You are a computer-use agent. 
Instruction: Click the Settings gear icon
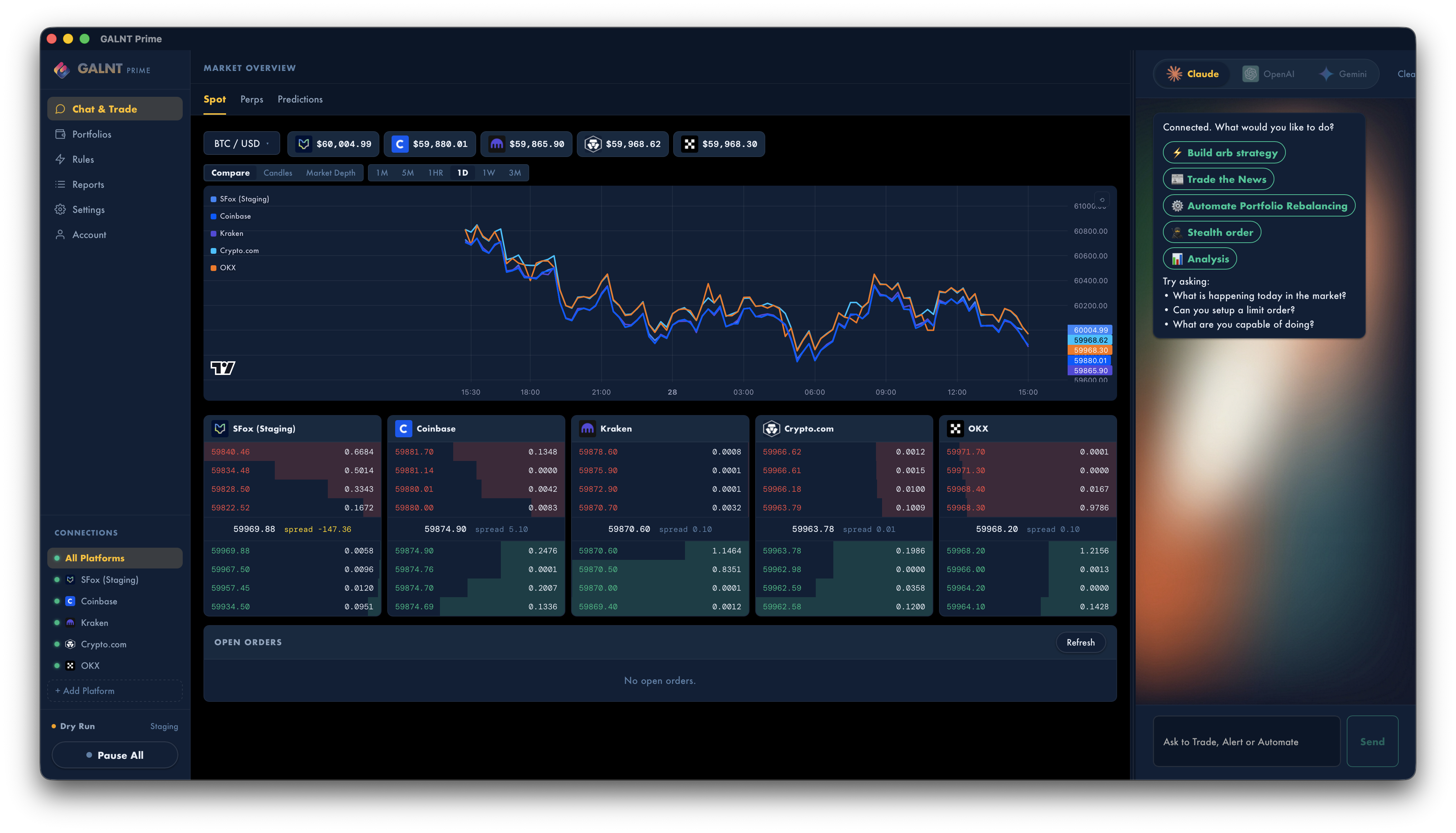60,209
